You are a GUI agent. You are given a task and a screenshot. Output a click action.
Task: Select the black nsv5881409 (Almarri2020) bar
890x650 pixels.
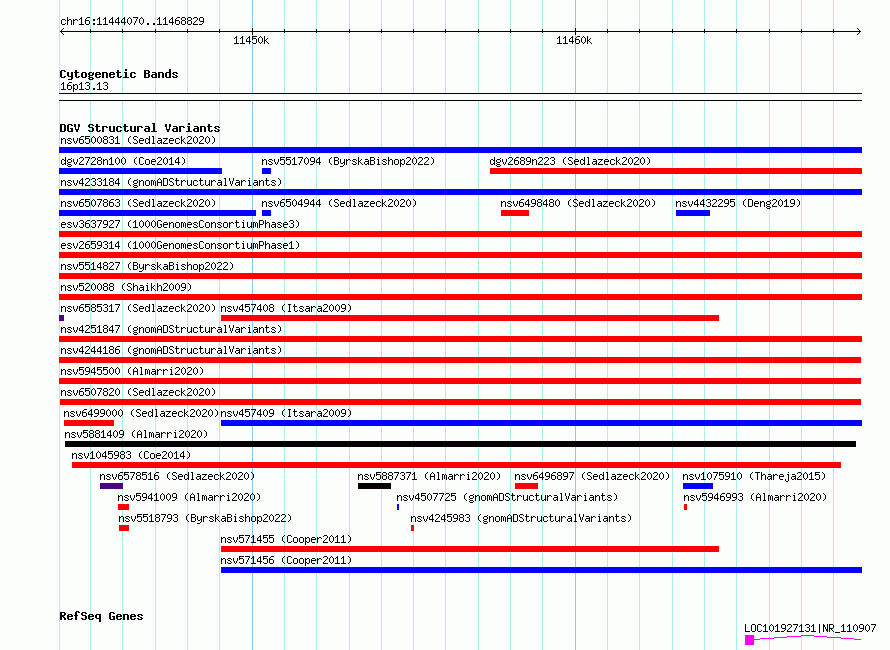click(460, 444)
